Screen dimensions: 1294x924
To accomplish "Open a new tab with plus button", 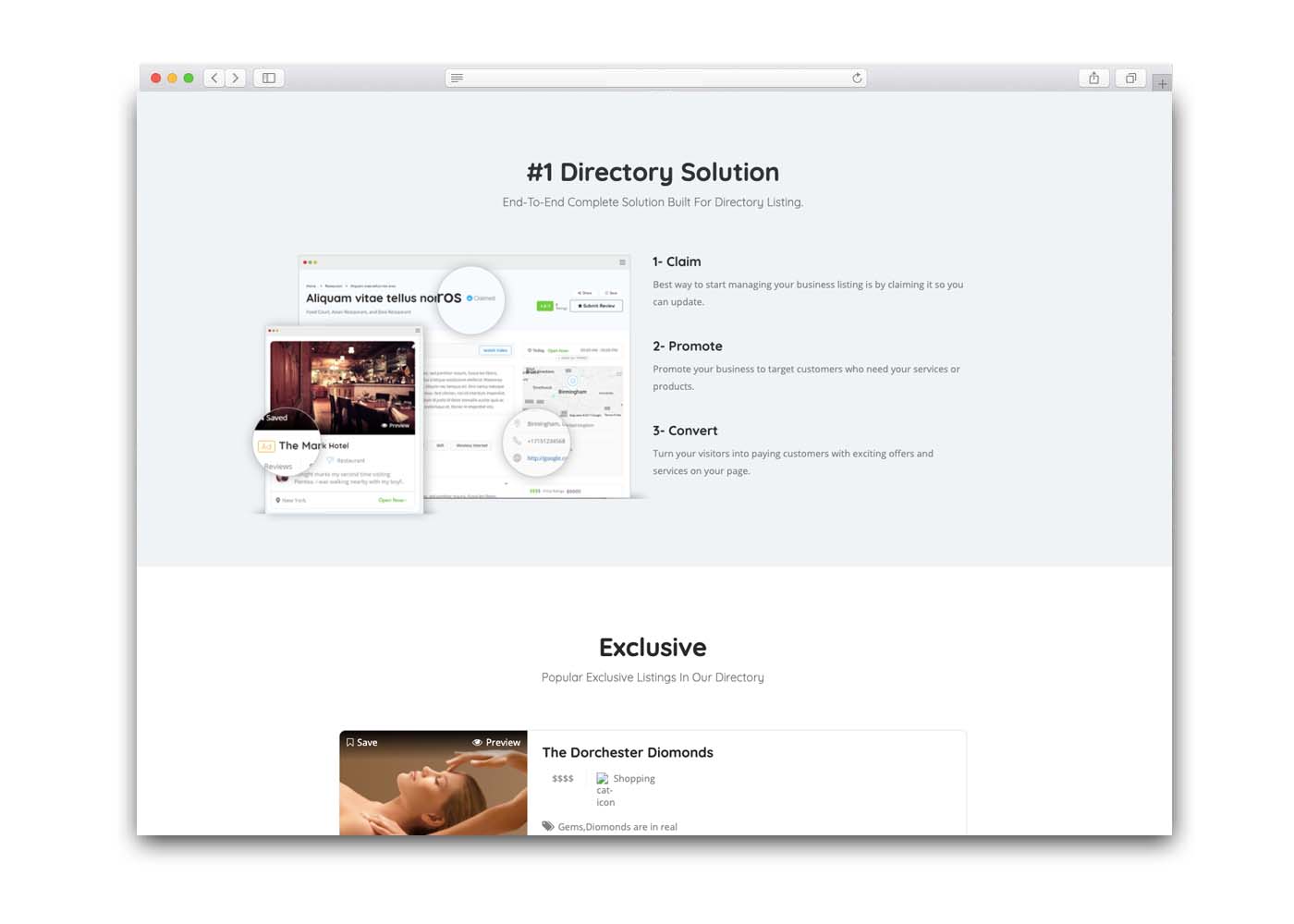I will [1162, 84].
